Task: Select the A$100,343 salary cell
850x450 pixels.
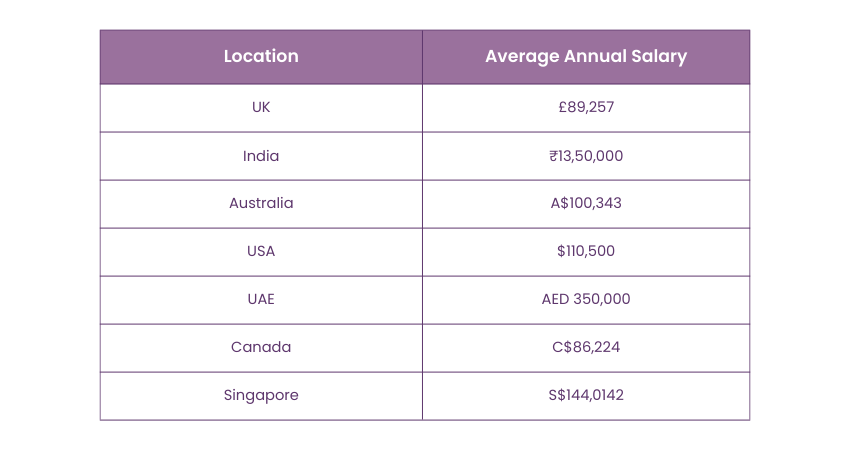Action: pyautogui.click(x=586, y=203)
